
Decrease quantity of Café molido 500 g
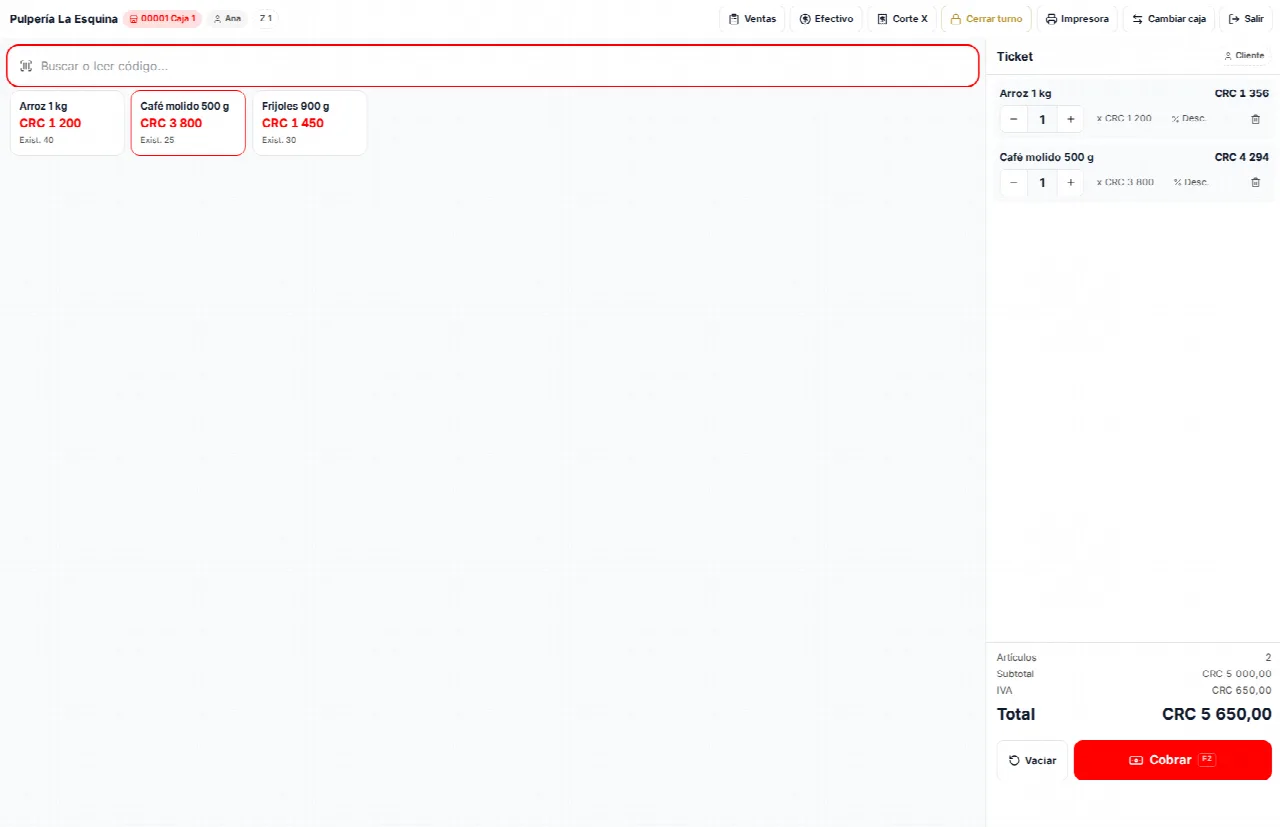point(1013,183)
